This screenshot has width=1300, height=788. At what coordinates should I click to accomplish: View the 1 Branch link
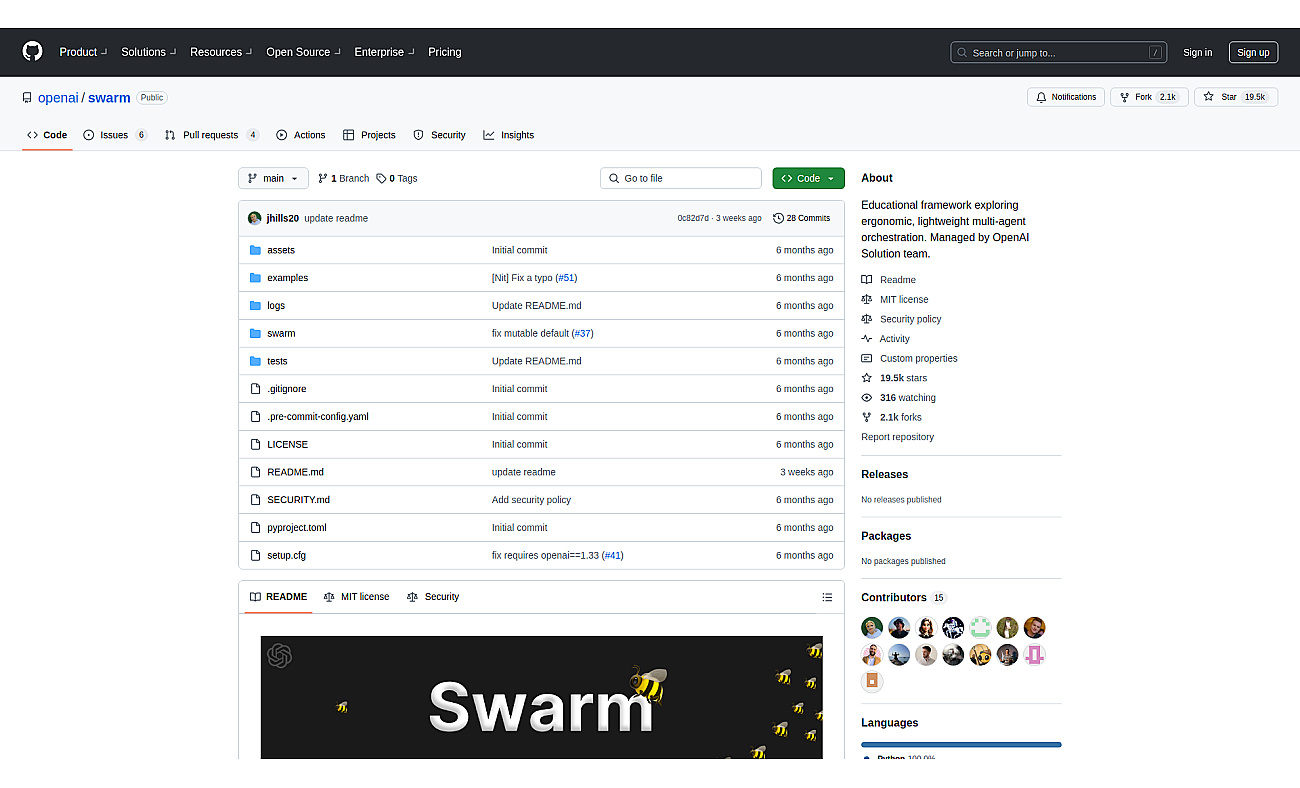click(x=343, y=178)
